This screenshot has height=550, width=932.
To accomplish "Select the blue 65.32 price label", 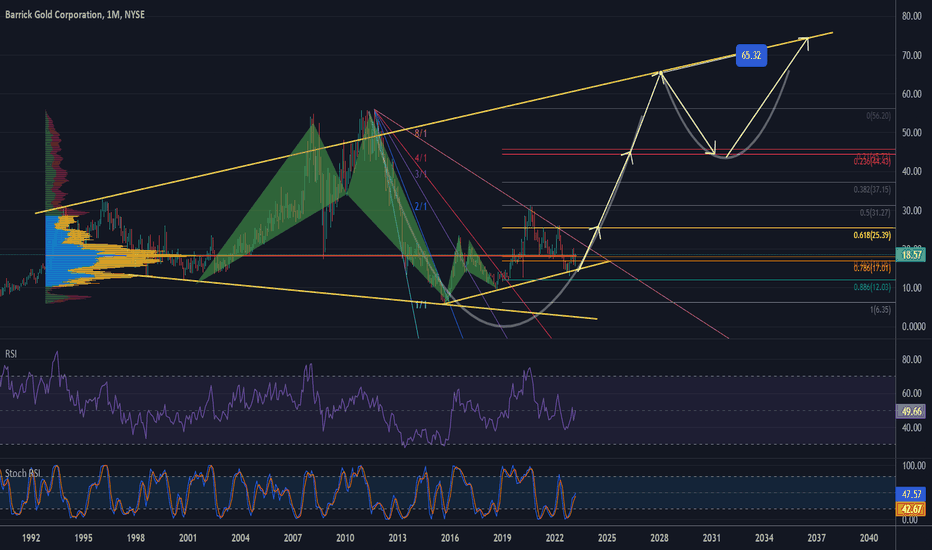I will click(x=751, y=55).
